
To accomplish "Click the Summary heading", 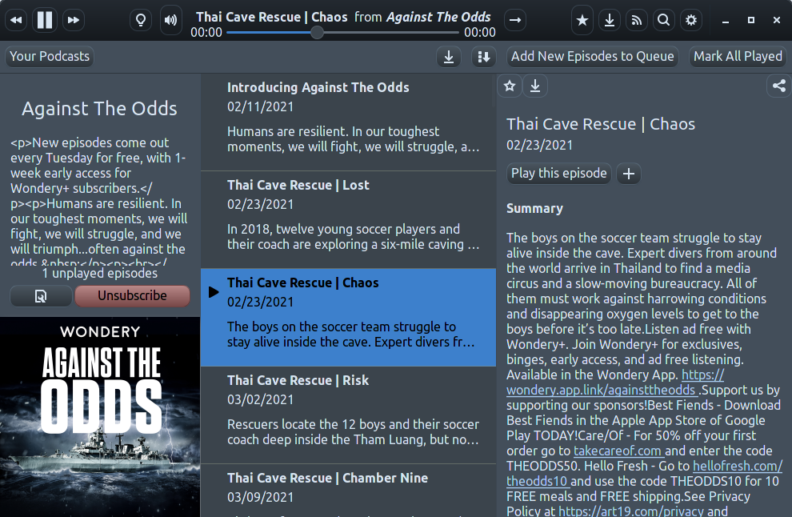I will point(534,209).
